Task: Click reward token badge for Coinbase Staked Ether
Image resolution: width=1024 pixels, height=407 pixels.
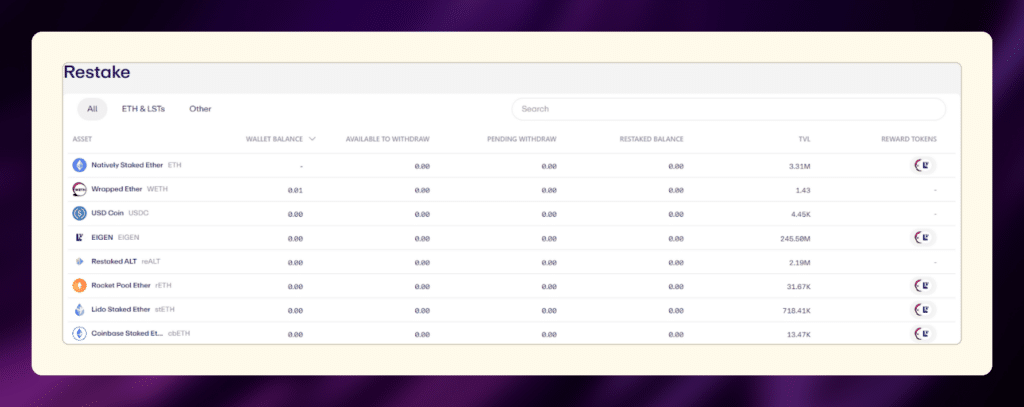Action: [923, 334]
